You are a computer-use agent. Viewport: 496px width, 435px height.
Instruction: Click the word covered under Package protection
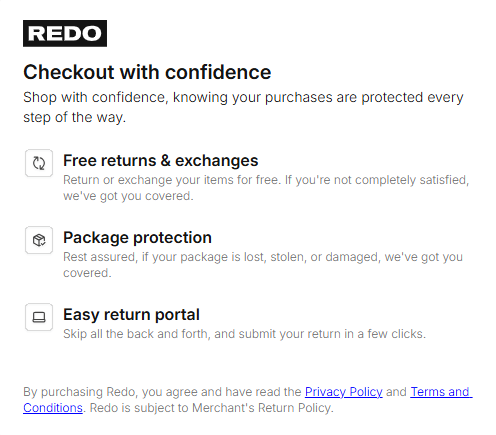[87, 273]
